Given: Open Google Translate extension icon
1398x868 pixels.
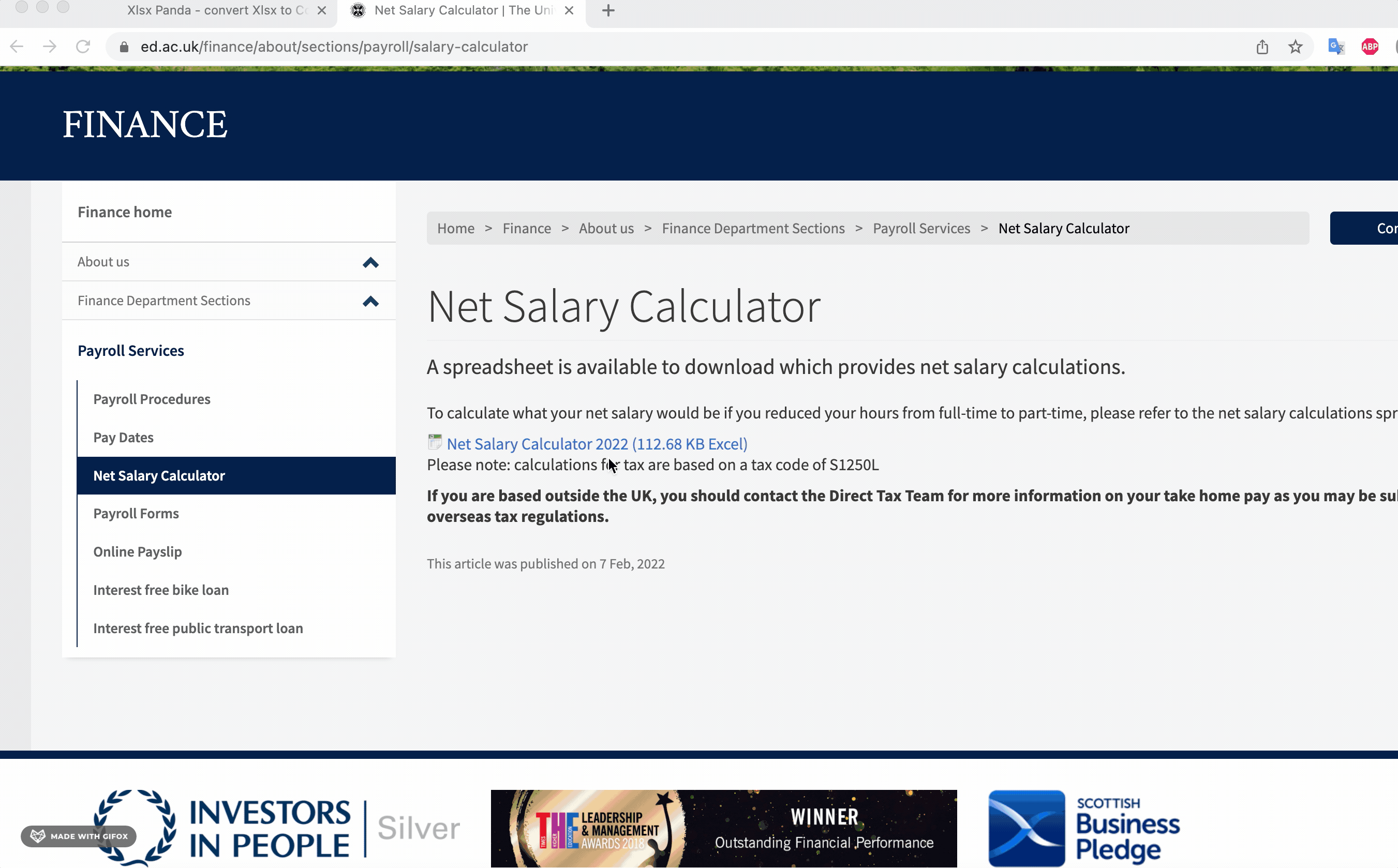Looking at the screenshot, I should click(x=1335, y=47).
